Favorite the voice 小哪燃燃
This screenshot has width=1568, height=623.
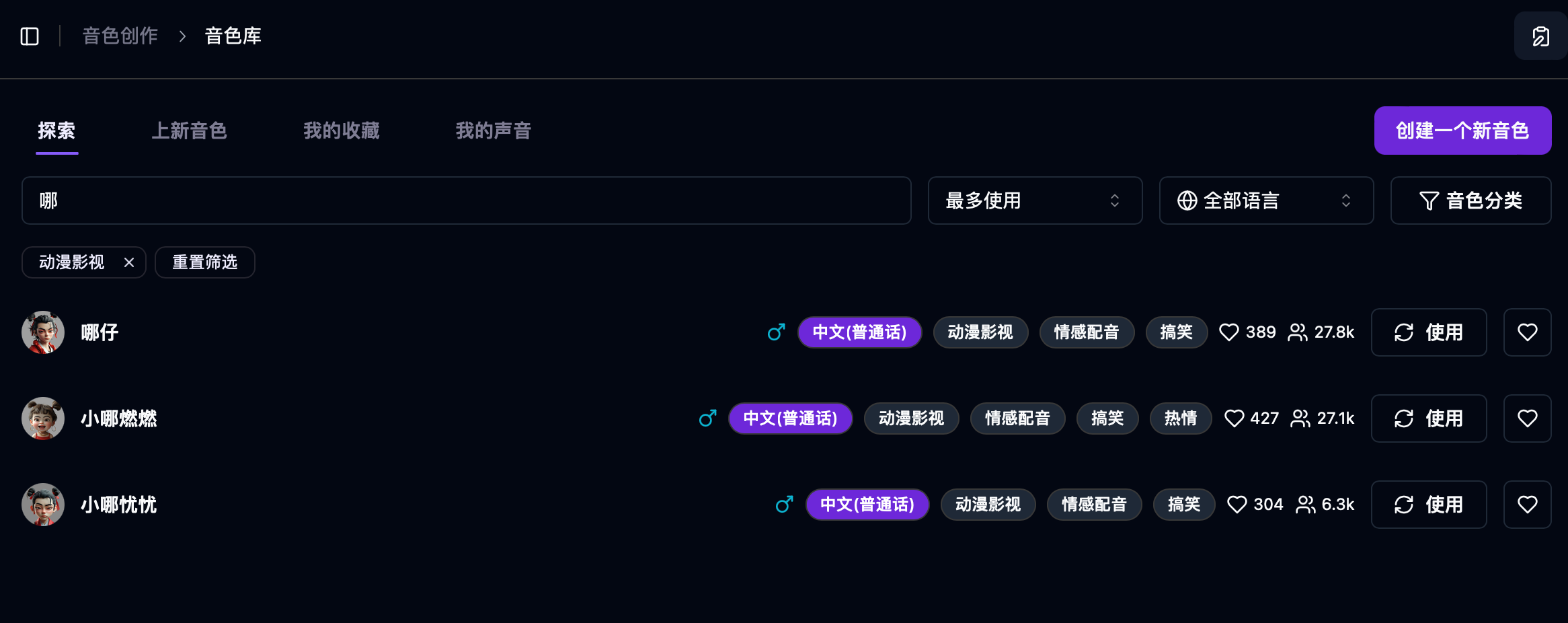pyautogui.click(x=1528, y=418)
